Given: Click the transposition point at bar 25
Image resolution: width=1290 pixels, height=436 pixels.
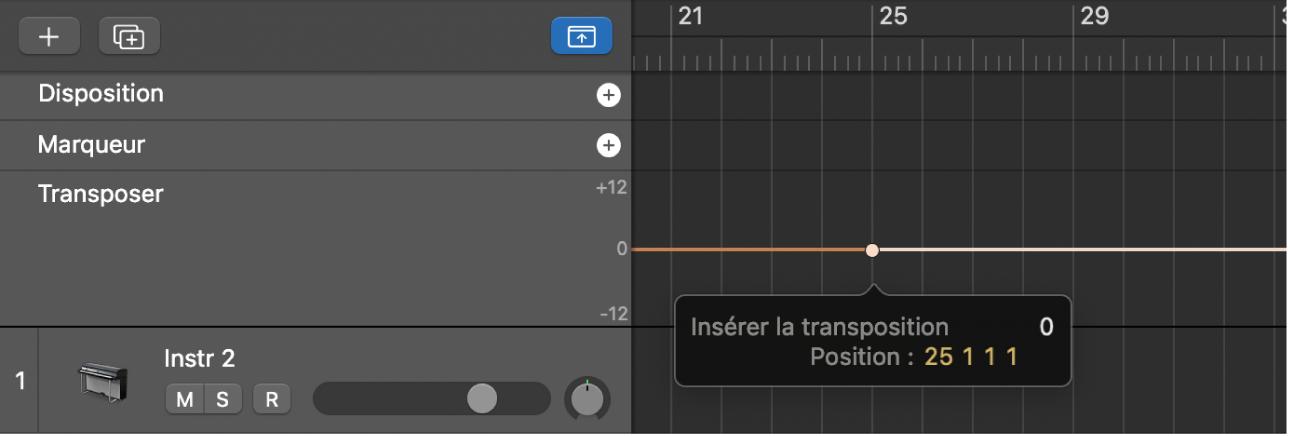Looking at the screenshot, I should click(872, 250).
